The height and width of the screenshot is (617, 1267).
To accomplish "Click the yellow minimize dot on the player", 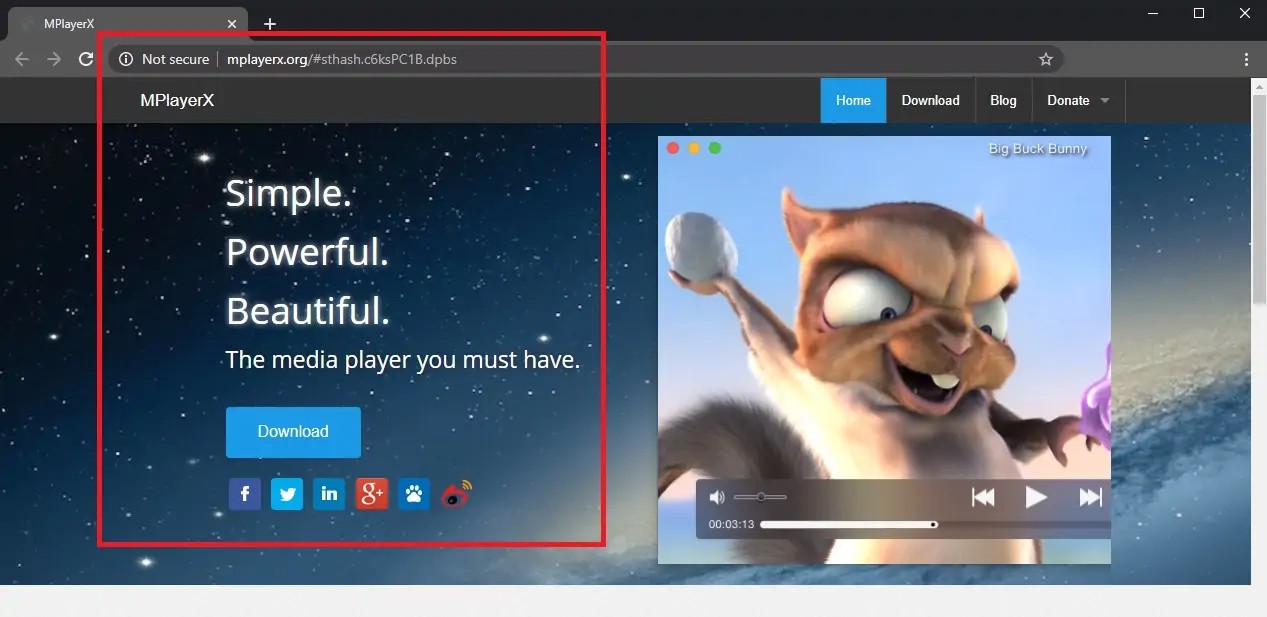I will 694,148.
